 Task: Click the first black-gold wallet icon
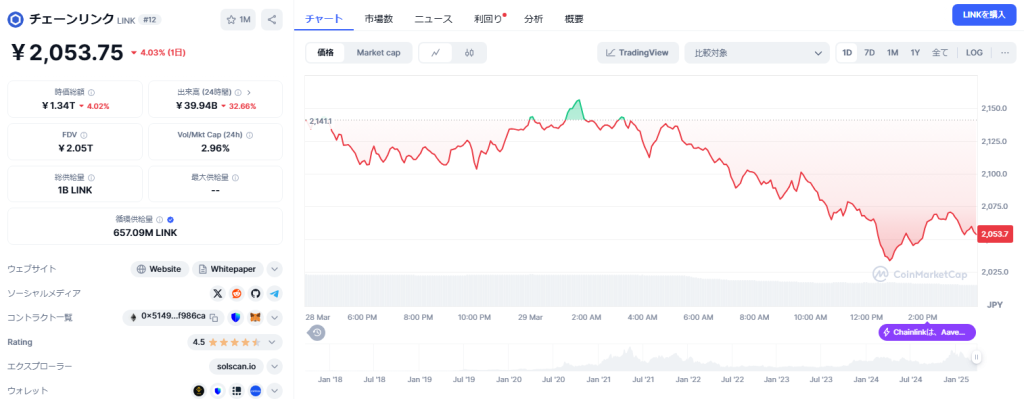pos(200,391)
